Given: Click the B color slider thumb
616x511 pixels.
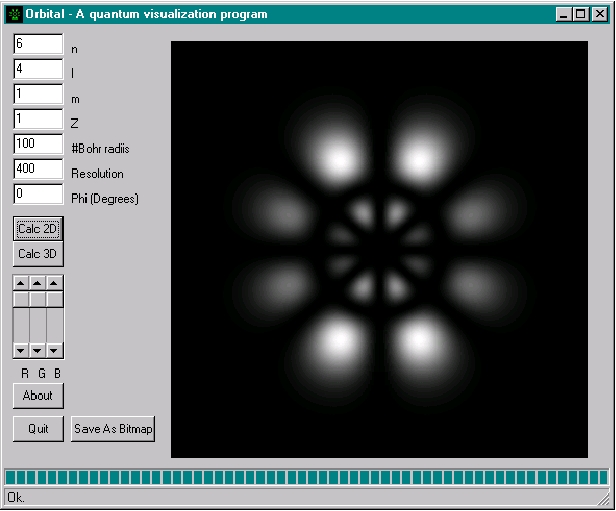Looking at the screenshot, I should point(54,299).
